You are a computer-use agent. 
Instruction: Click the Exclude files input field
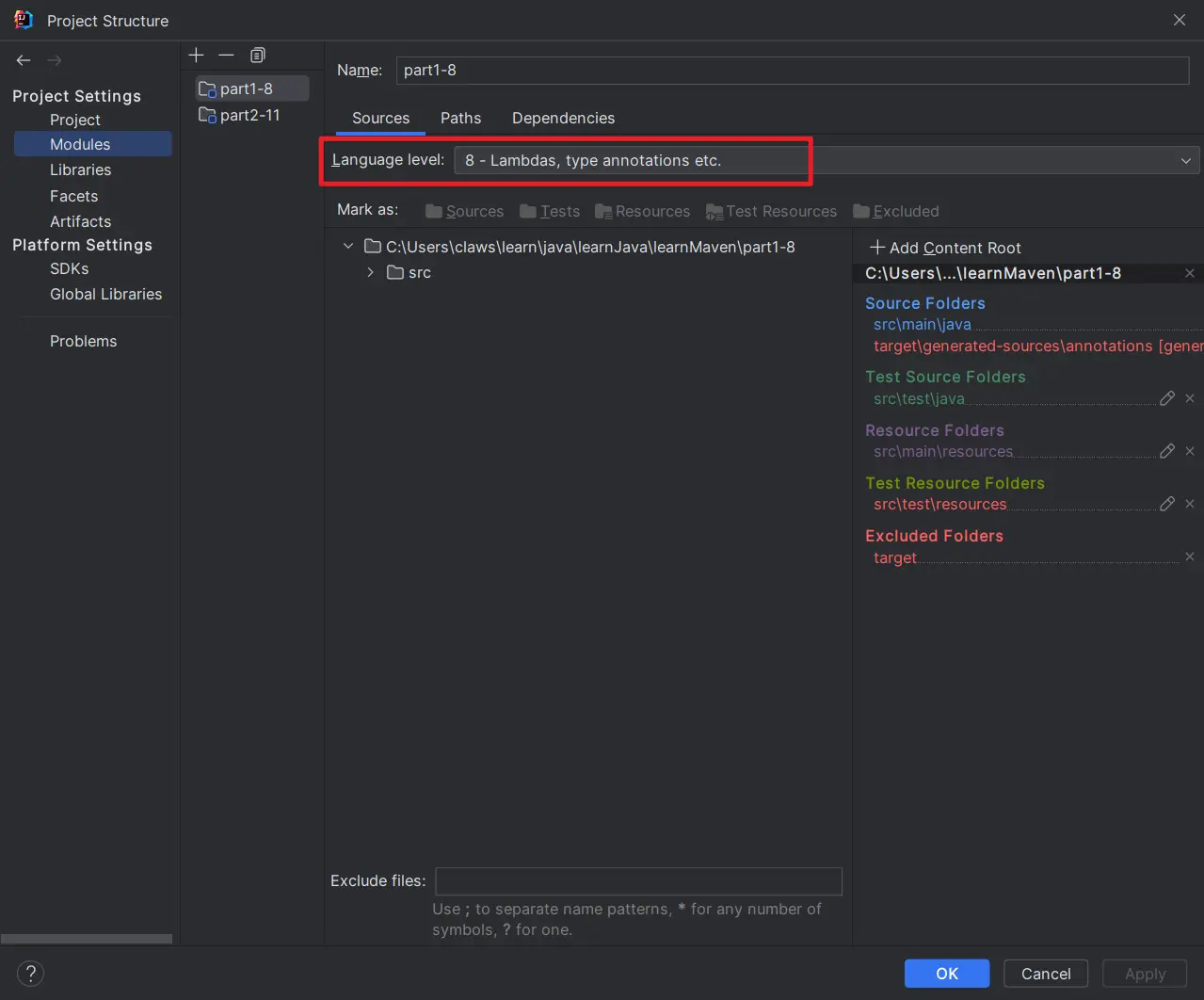pos(638,881)
